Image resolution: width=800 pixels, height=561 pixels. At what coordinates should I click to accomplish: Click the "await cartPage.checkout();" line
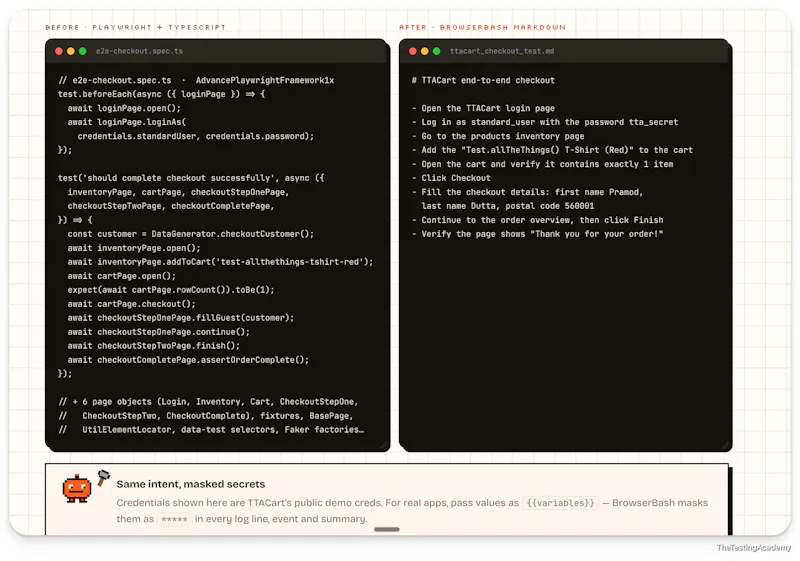point(132,304)
